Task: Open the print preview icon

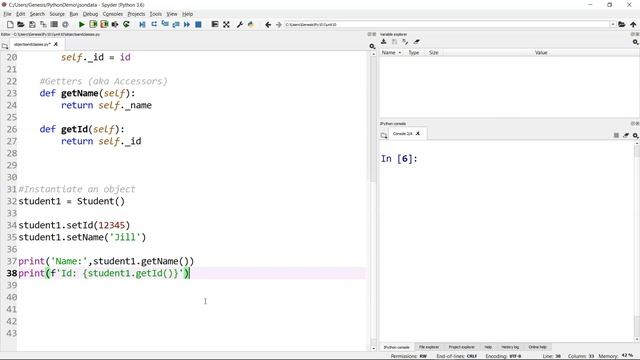Action: click(54, 24)
